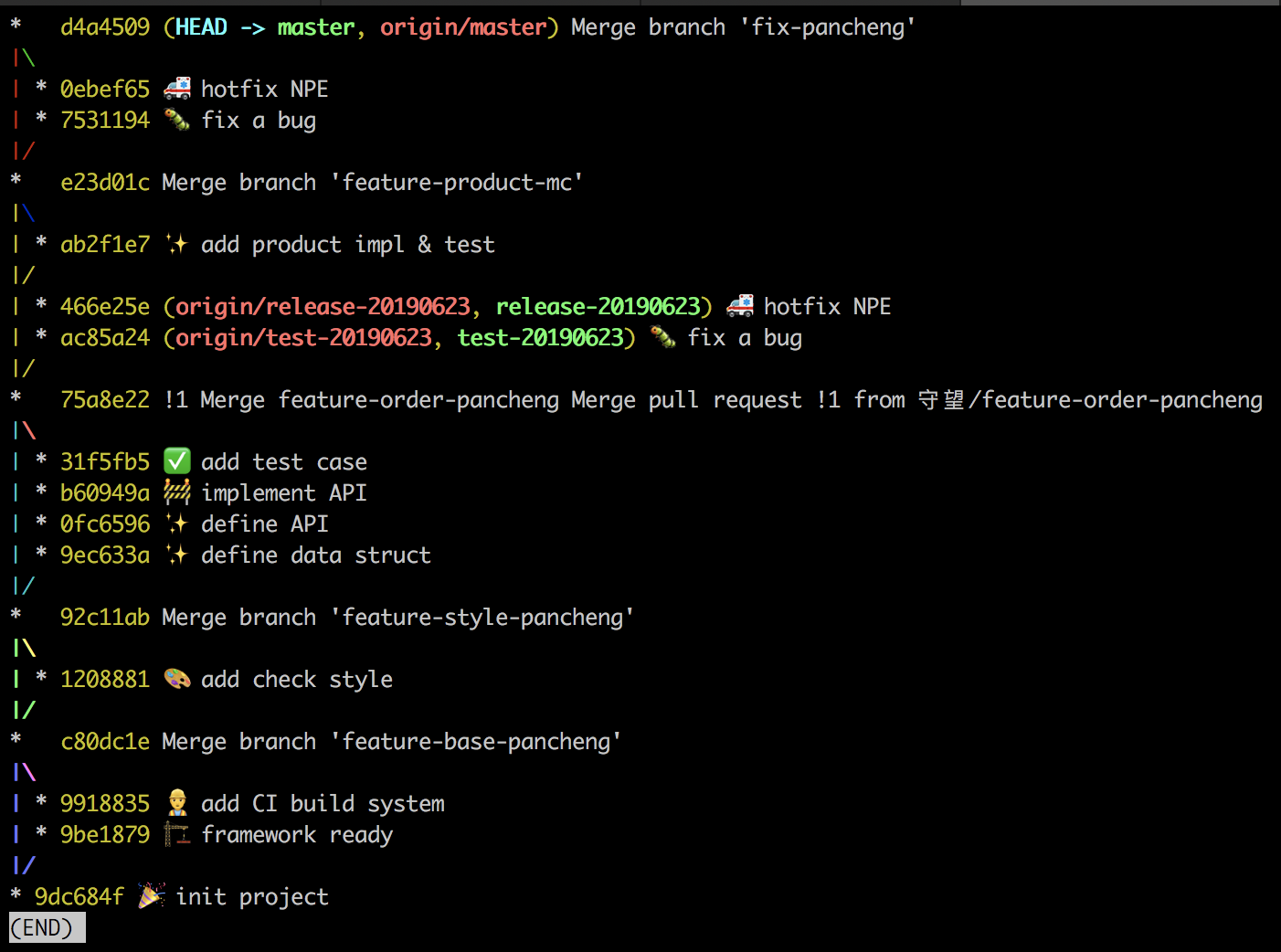Click the (END) pager indicator

(x=48, y=927)
